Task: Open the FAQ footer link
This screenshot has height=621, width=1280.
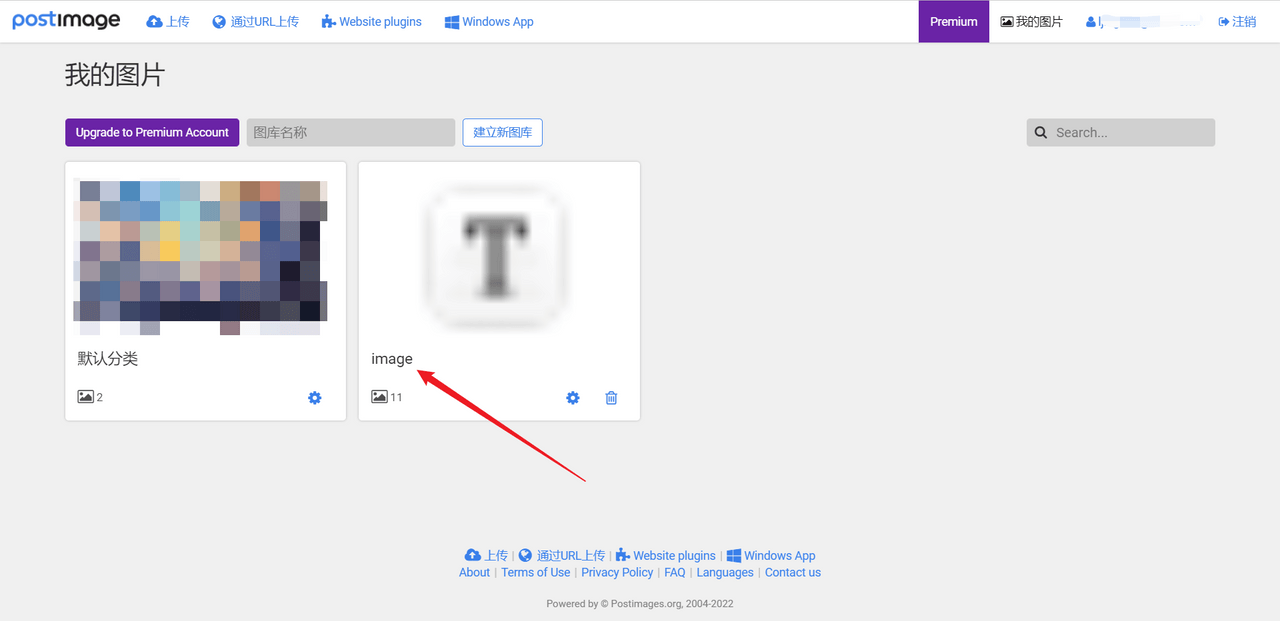Action: (675, 573)
